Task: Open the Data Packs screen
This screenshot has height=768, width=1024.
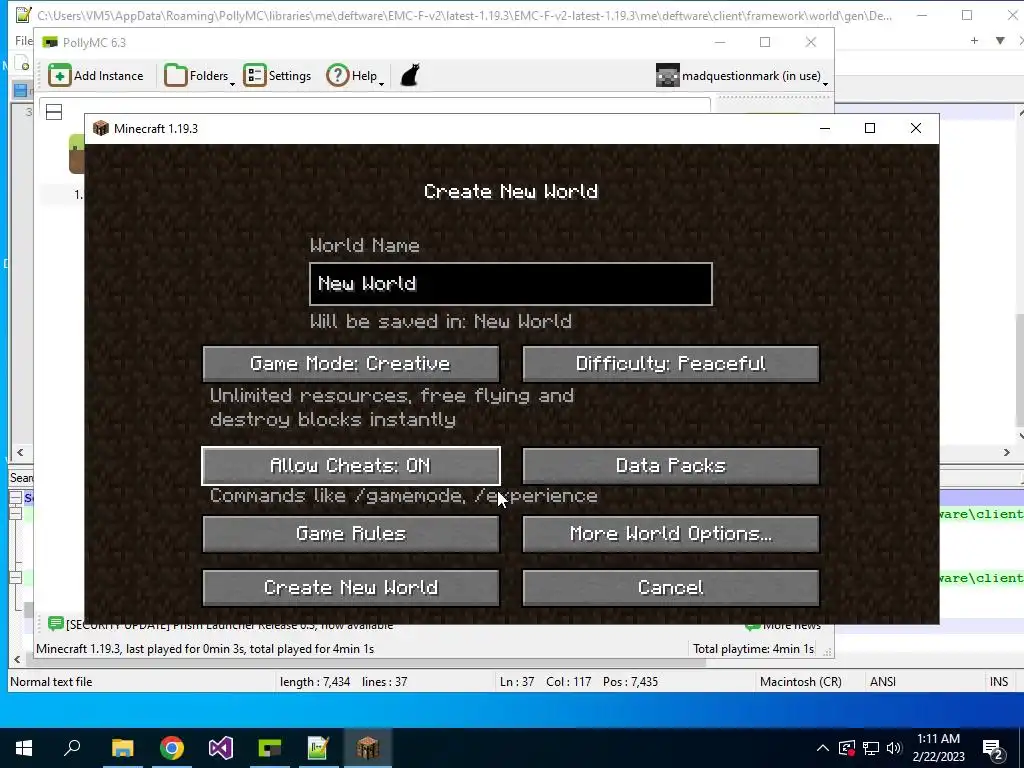Action: [x=671, y=466]
